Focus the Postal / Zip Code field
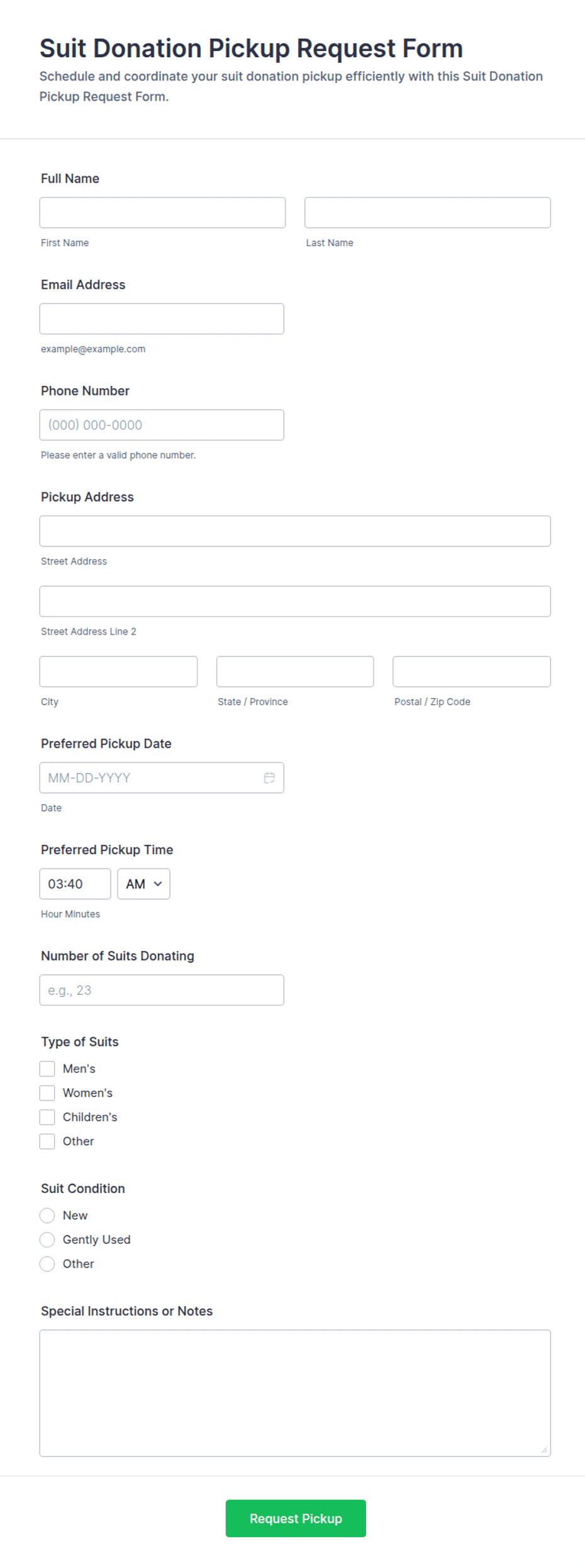 point(472,672)
